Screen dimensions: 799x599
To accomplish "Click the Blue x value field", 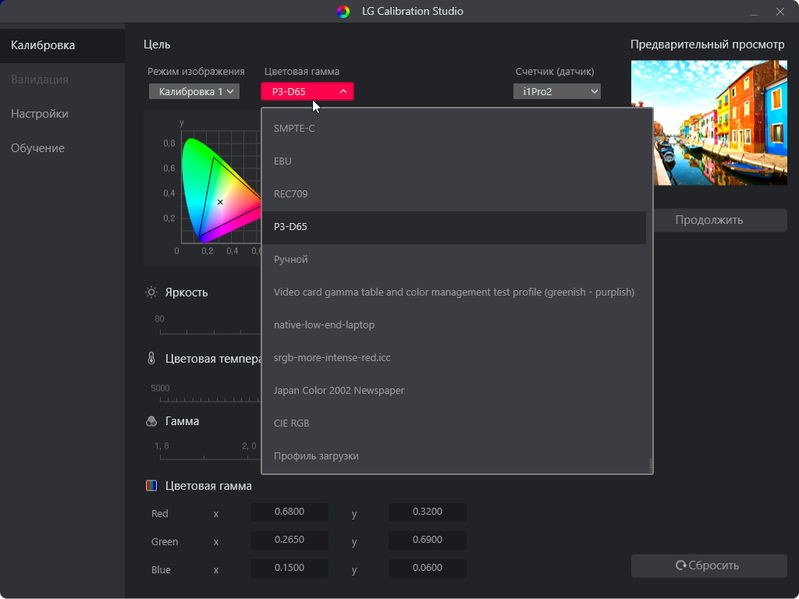I will [x=289, y=568].
